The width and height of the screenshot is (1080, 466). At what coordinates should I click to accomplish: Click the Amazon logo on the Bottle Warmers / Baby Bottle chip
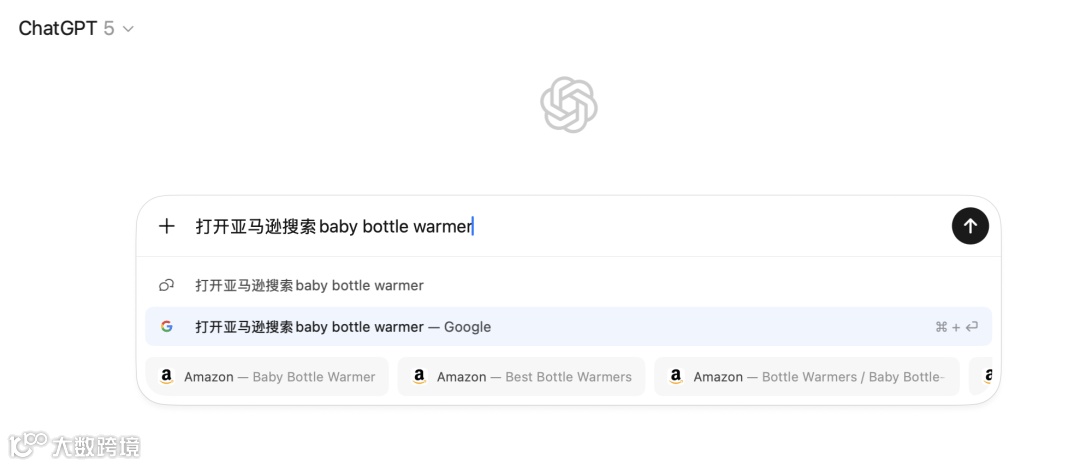tap(676, 377)
